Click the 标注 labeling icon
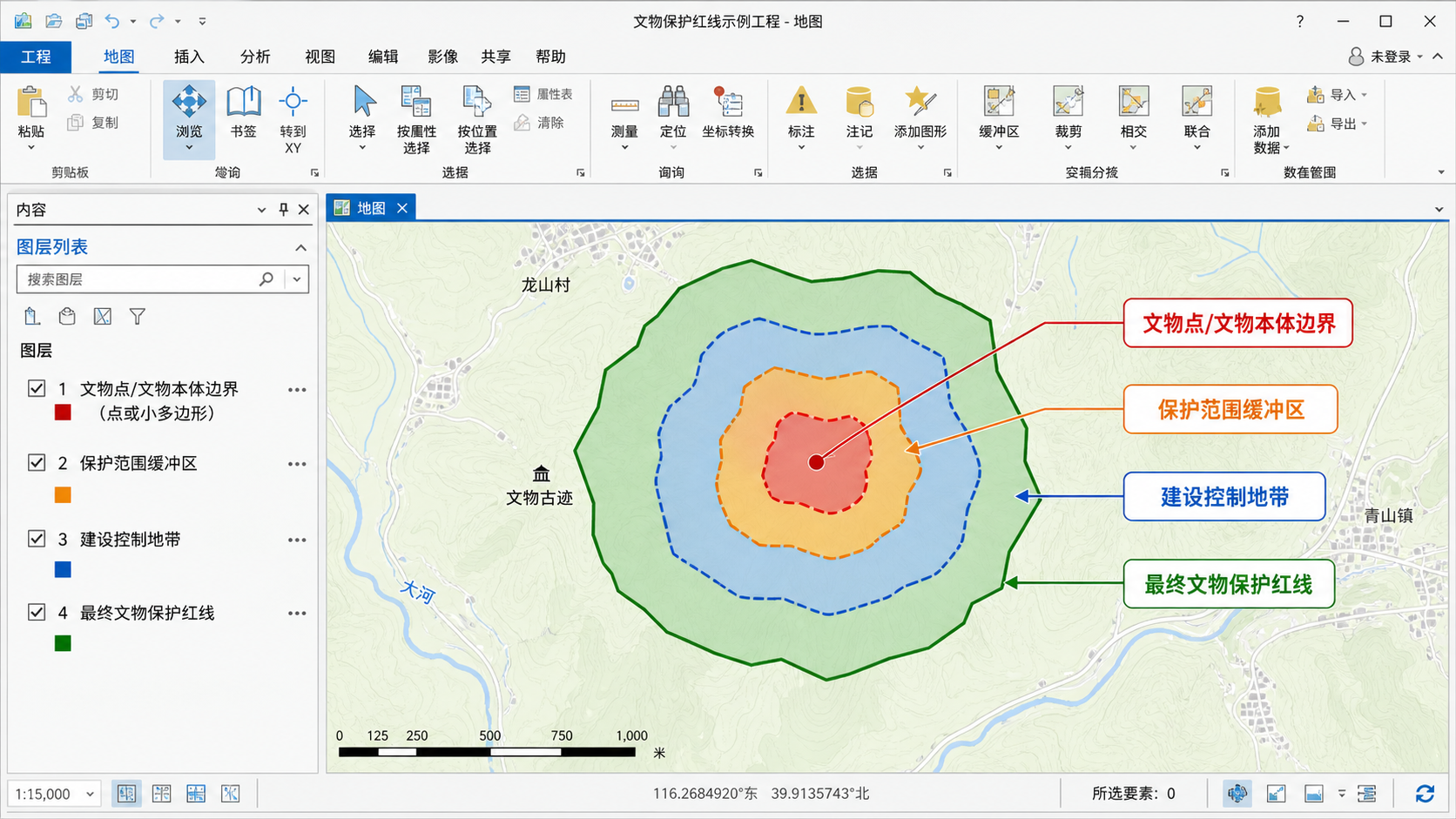The image size is (1456, 819). [x=801, y=101]
